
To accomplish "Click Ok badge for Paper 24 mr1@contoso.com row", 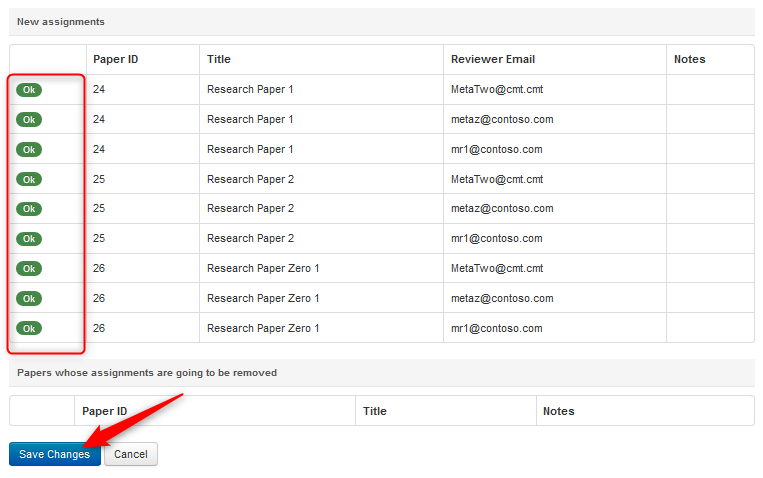I will [29, 149].
